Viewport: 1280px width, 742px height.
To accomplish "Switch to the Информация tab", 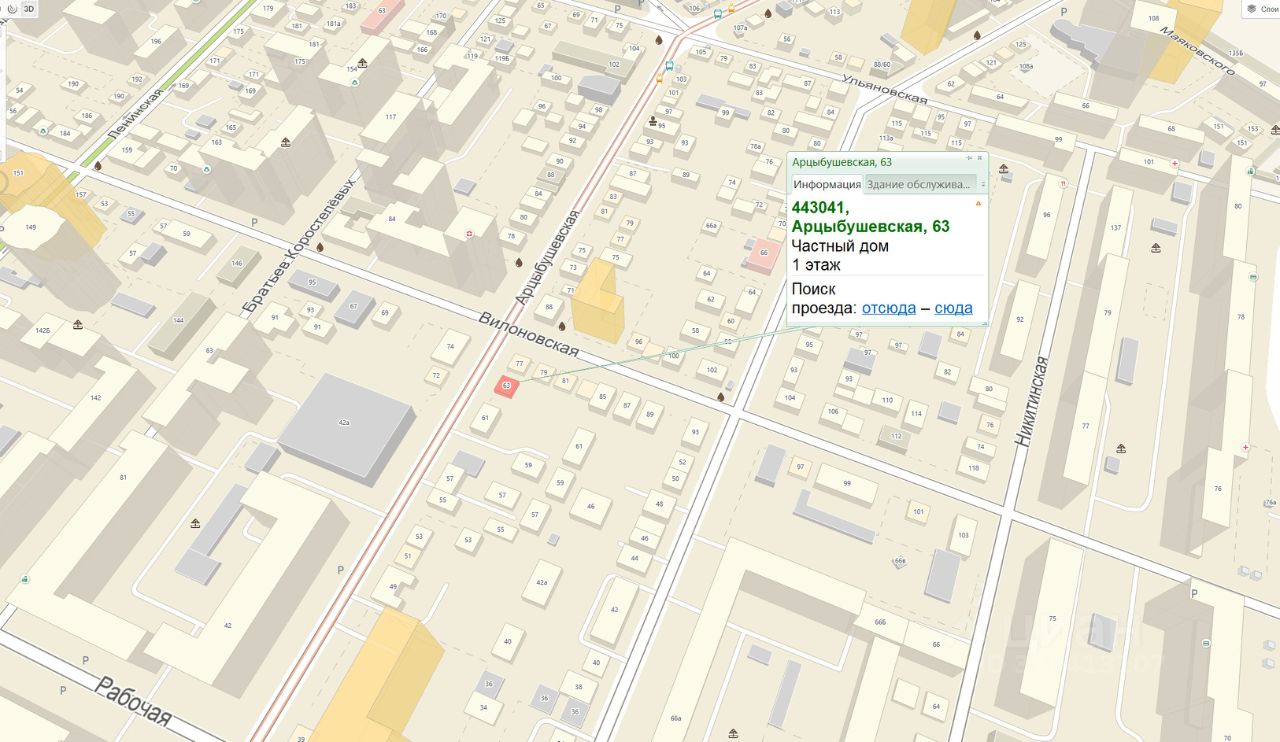I will pos(827,184).
